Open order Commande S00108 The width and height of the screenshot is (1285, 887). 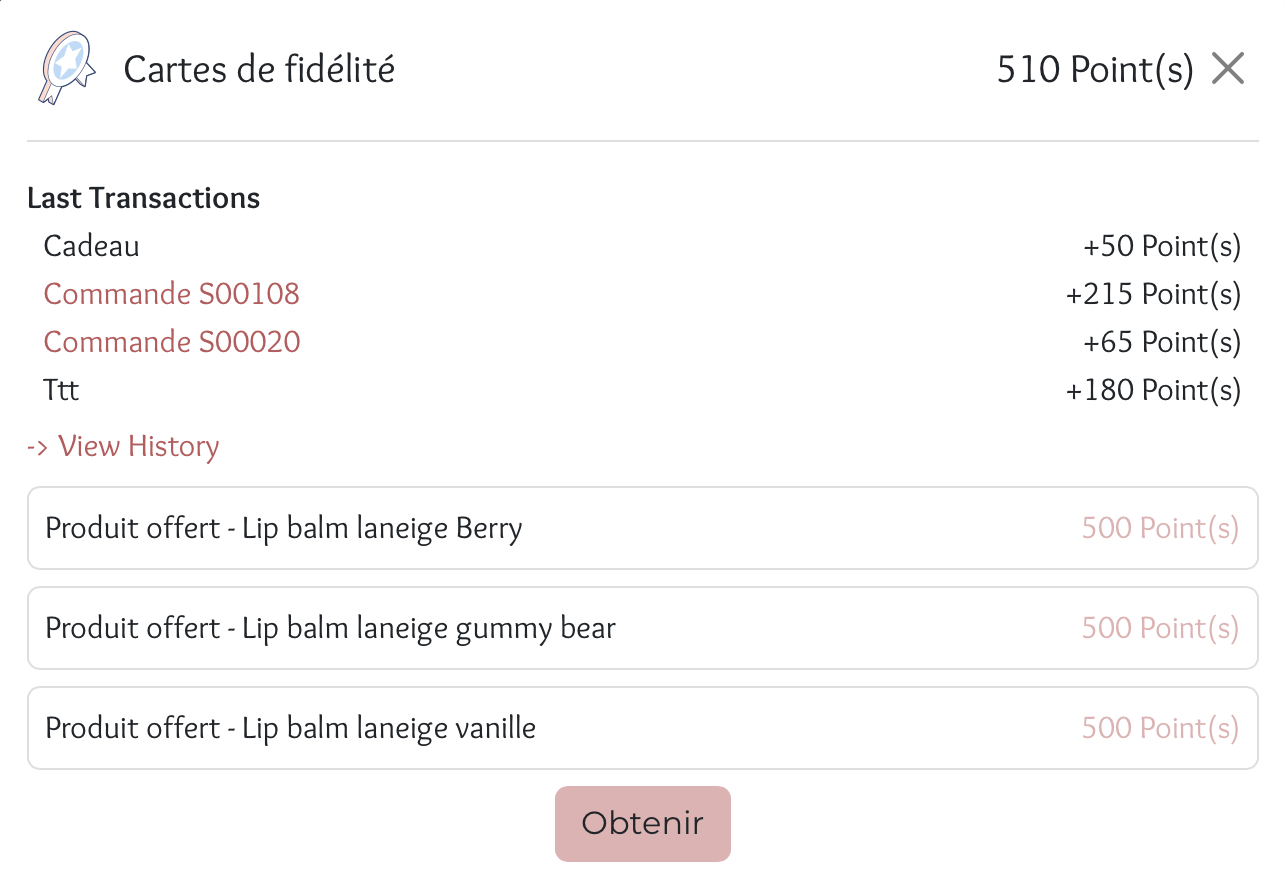[172, 294]
